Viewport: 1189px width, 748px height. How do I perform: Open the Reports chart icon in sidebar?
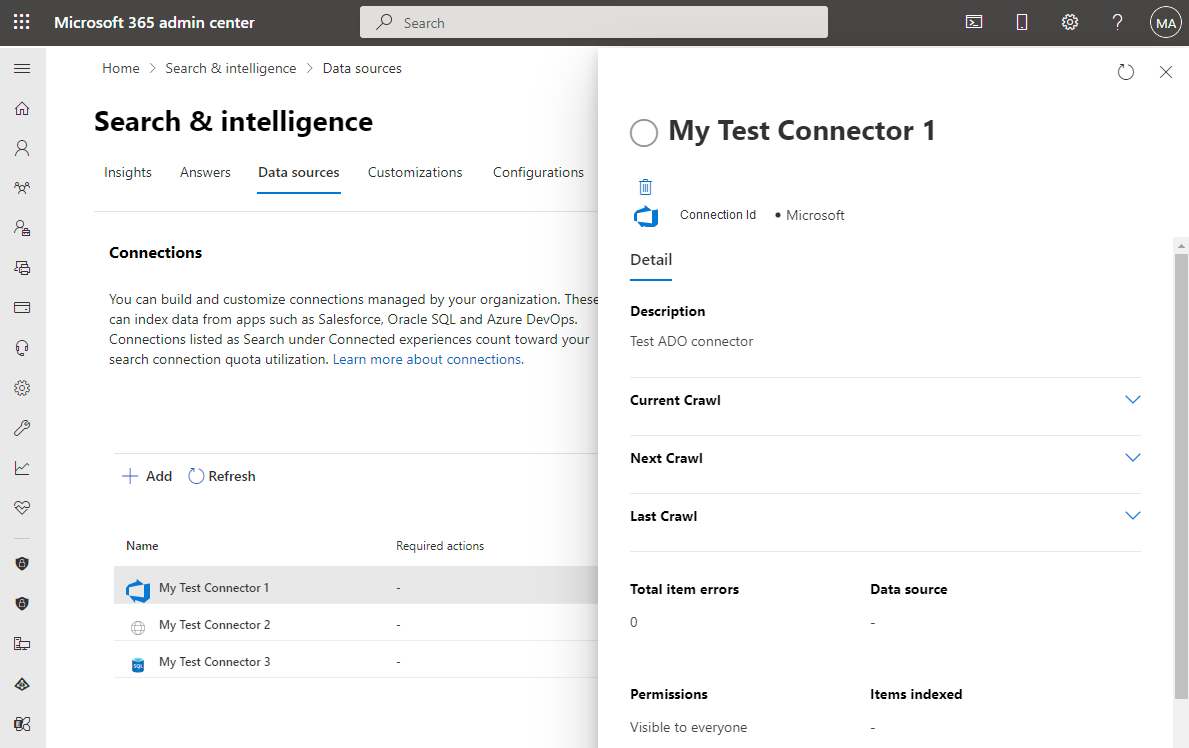click(22, 467)
